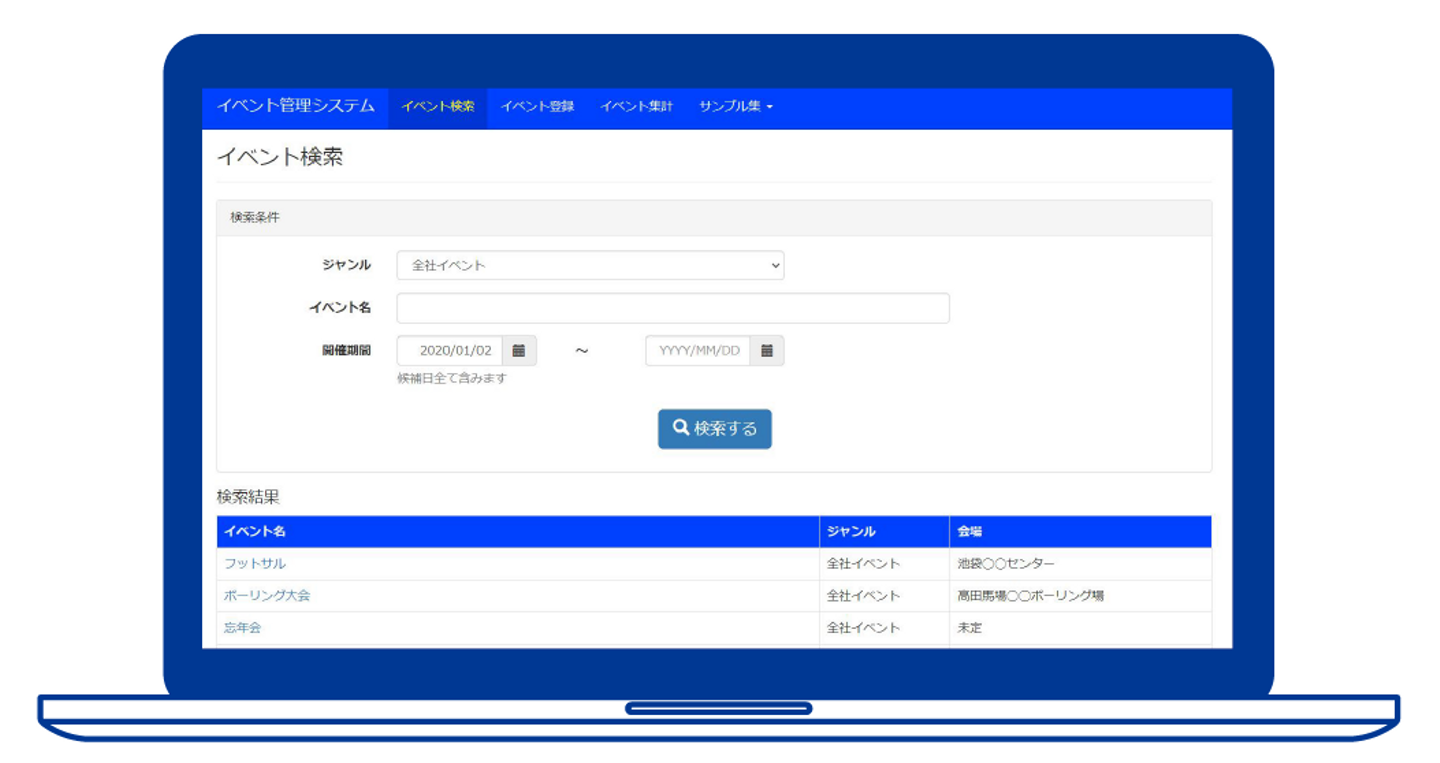Go to the イベント登録 tab
This screenshot has width=1440, height=763.
click(x=537, y=107)
